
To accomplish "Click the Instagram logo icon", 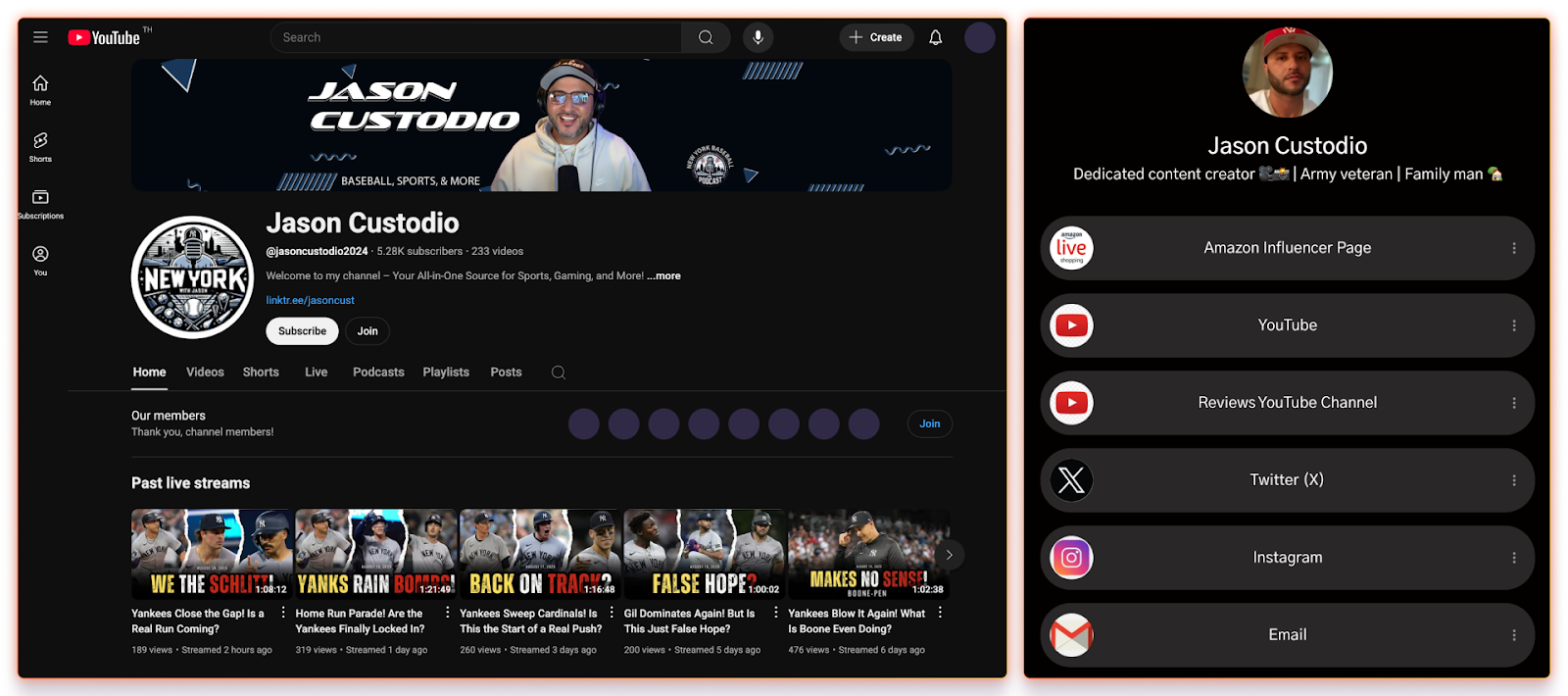I will click(x=1071, y=558).
